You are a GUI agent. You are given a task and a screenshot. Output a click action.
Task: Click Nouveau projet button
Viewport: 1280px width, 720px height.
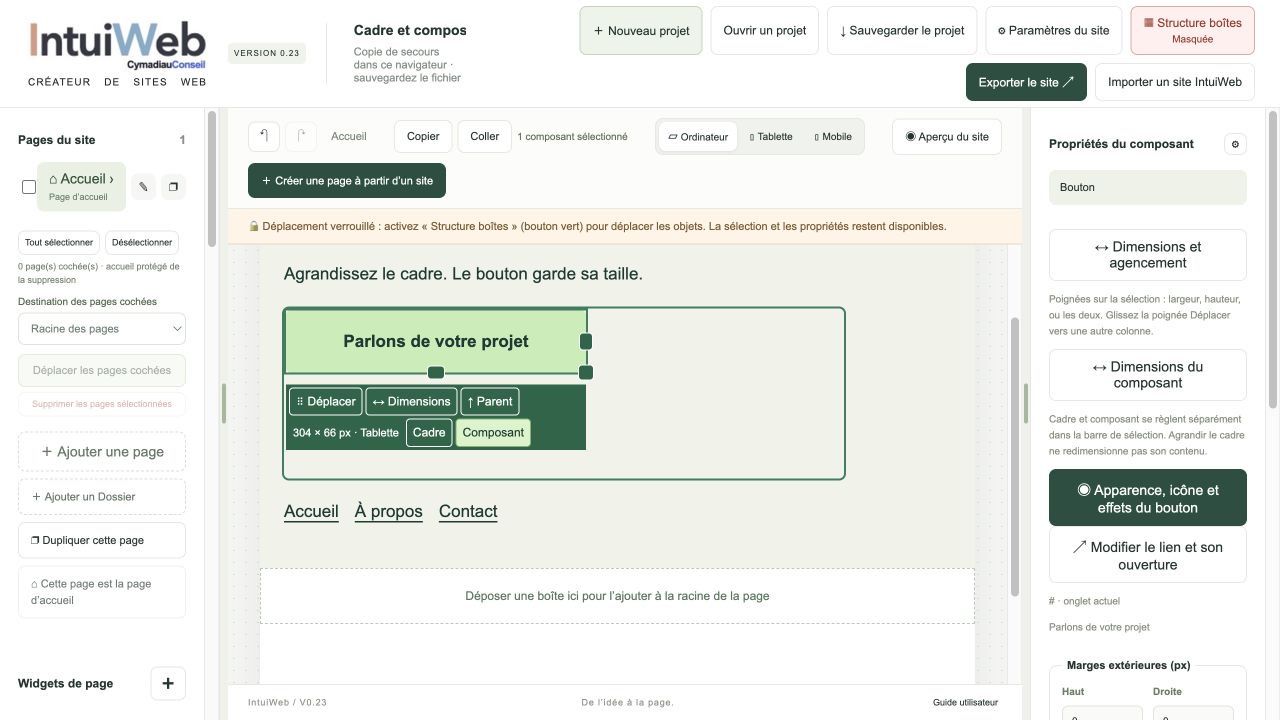pyautogui.click(x=641, y=31)
